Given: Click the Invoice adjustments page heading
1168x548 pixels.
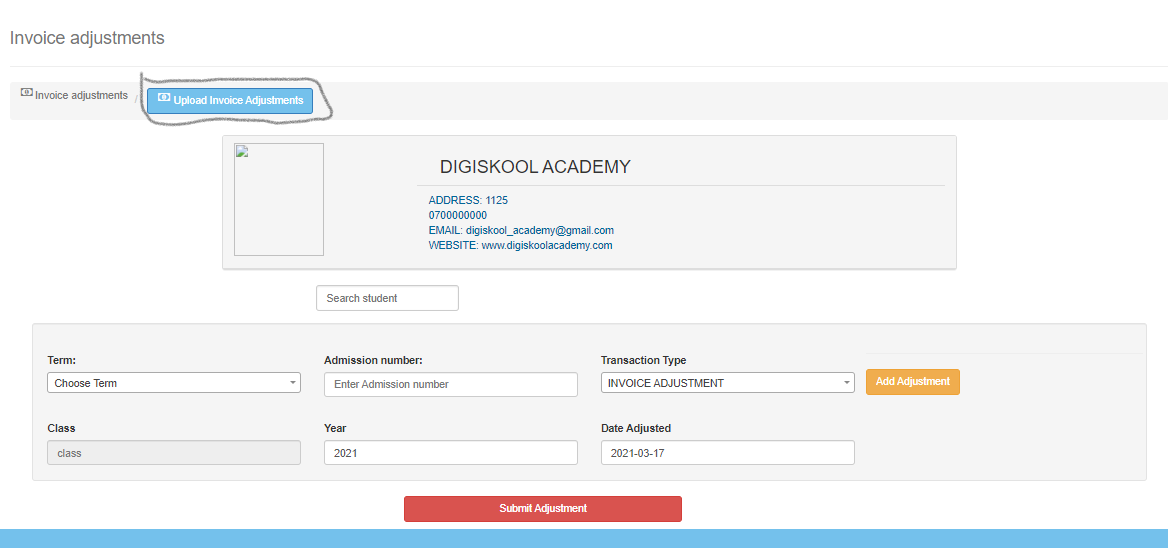Looking at the screenshot, I should 87,38.
